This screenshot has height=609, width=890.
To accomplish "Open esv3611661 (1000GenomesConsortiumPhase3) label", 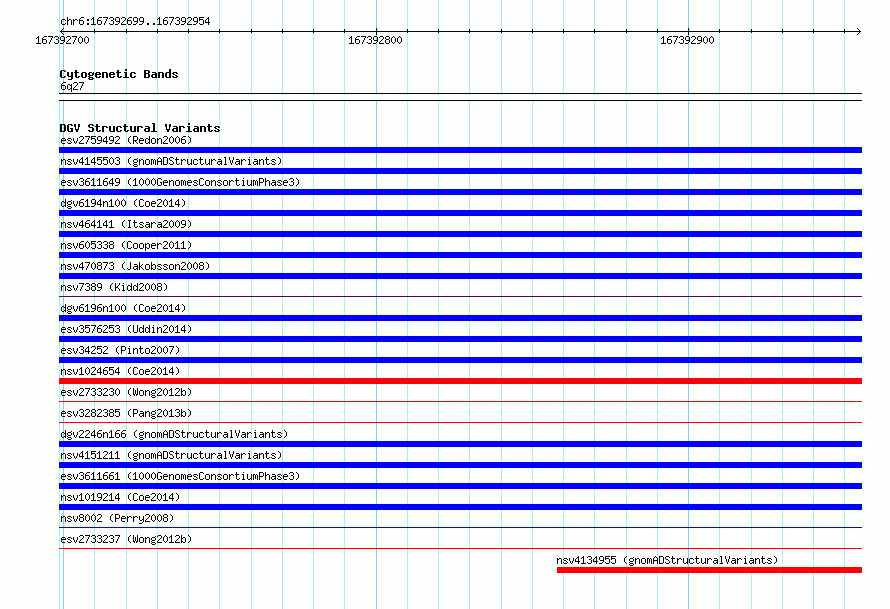I will [180, 476].
